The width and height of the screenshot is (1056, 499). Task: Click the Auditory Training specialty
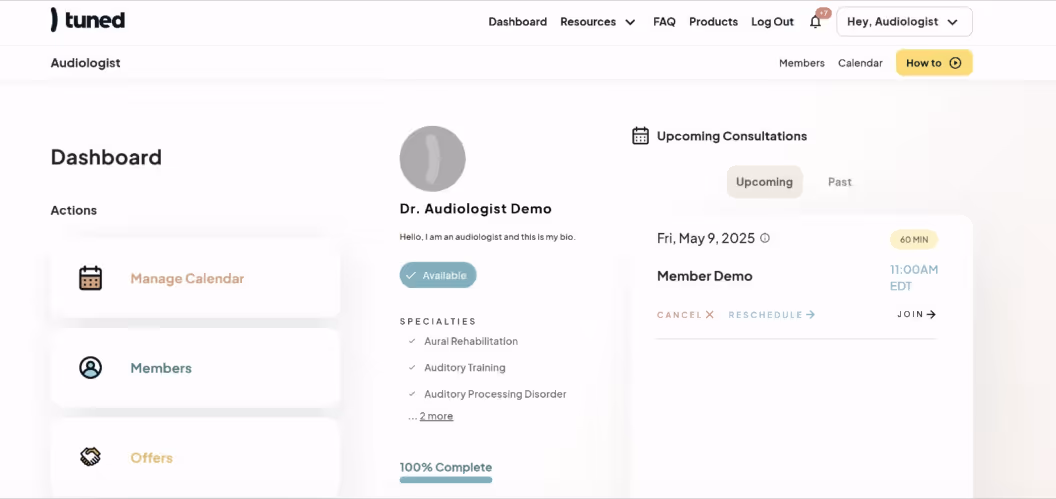click(465, 368)
